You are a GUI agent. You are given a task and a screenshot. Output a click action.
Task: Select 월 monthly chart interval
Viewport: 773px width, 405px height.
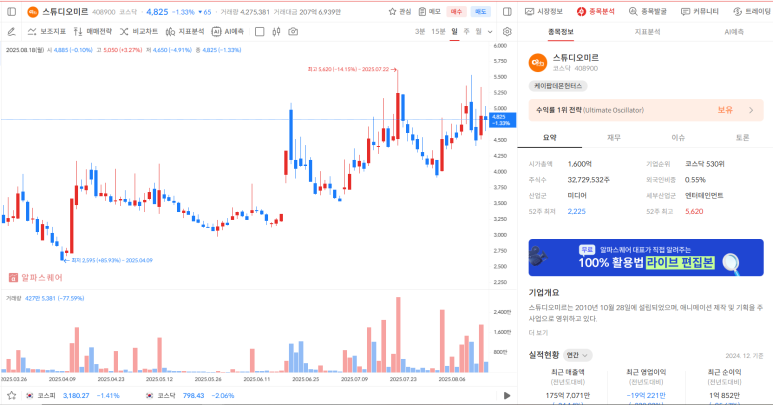(x=478, y=32)
